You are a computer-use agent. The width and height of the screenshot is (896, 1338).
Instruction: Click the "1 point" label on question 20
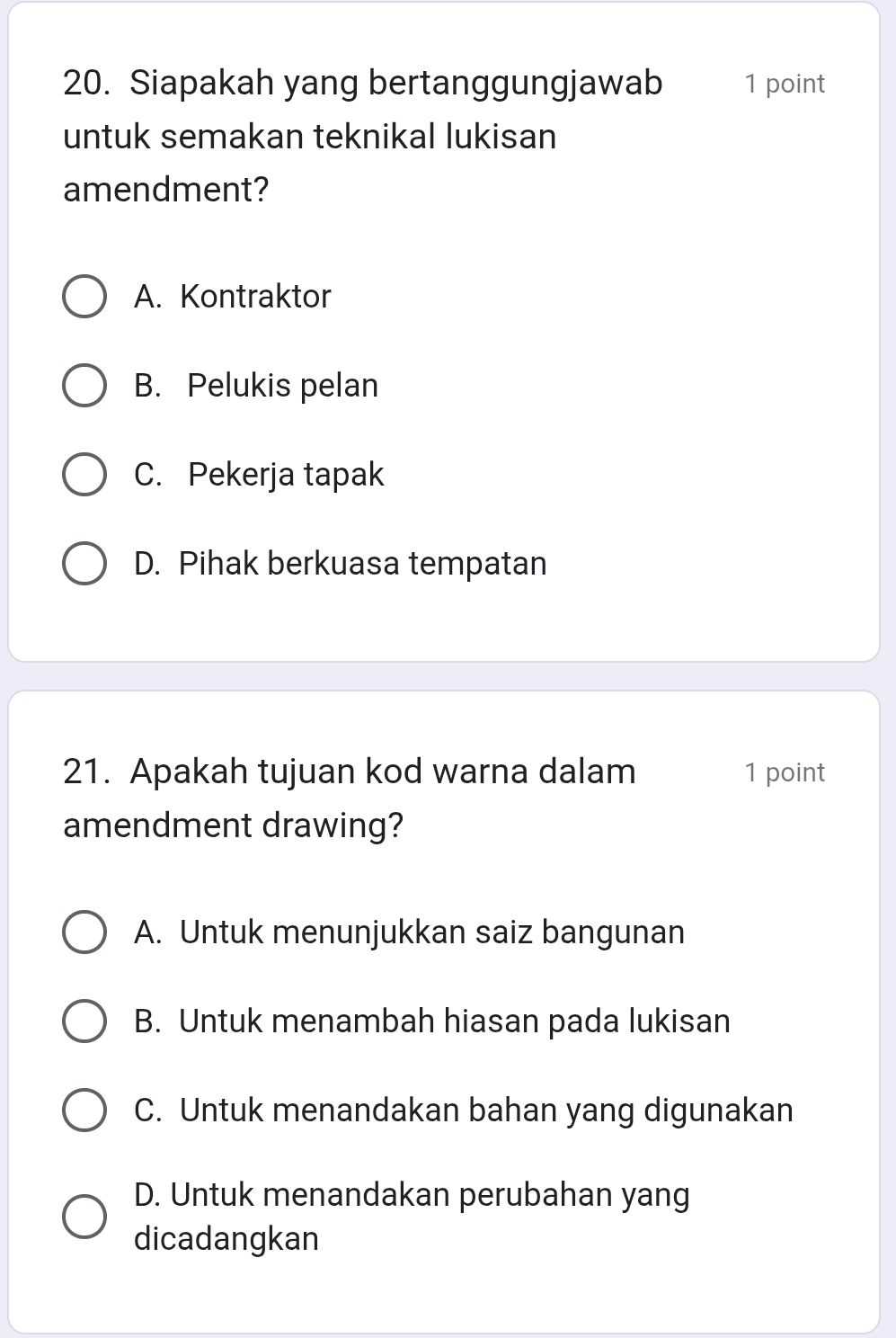[784, 84]
